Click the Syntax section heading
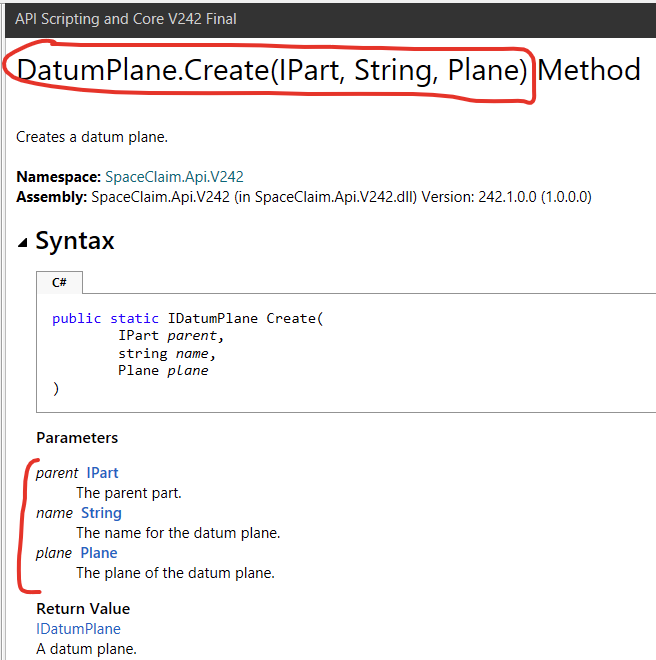The height and width of the screenshot is (660, 656). [75, 241]
